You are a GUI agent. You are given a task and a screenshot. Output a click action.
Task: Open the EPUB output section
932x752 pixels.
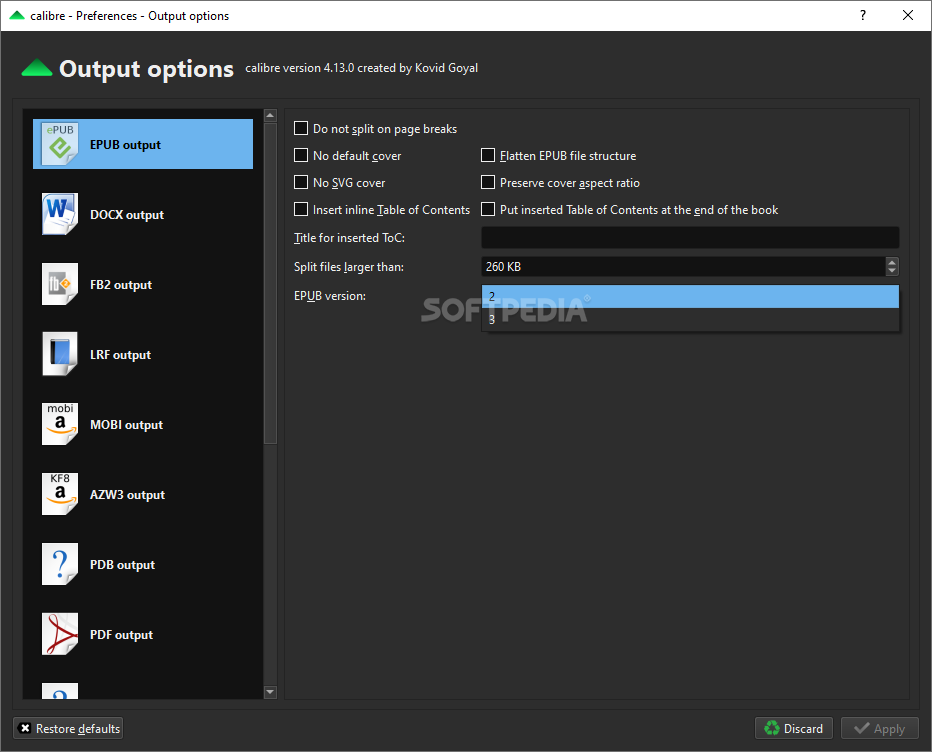coord(143,144)
